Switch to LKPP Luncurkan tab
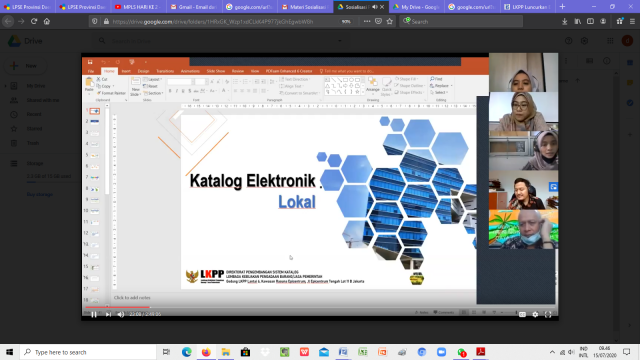 point(527,7)
